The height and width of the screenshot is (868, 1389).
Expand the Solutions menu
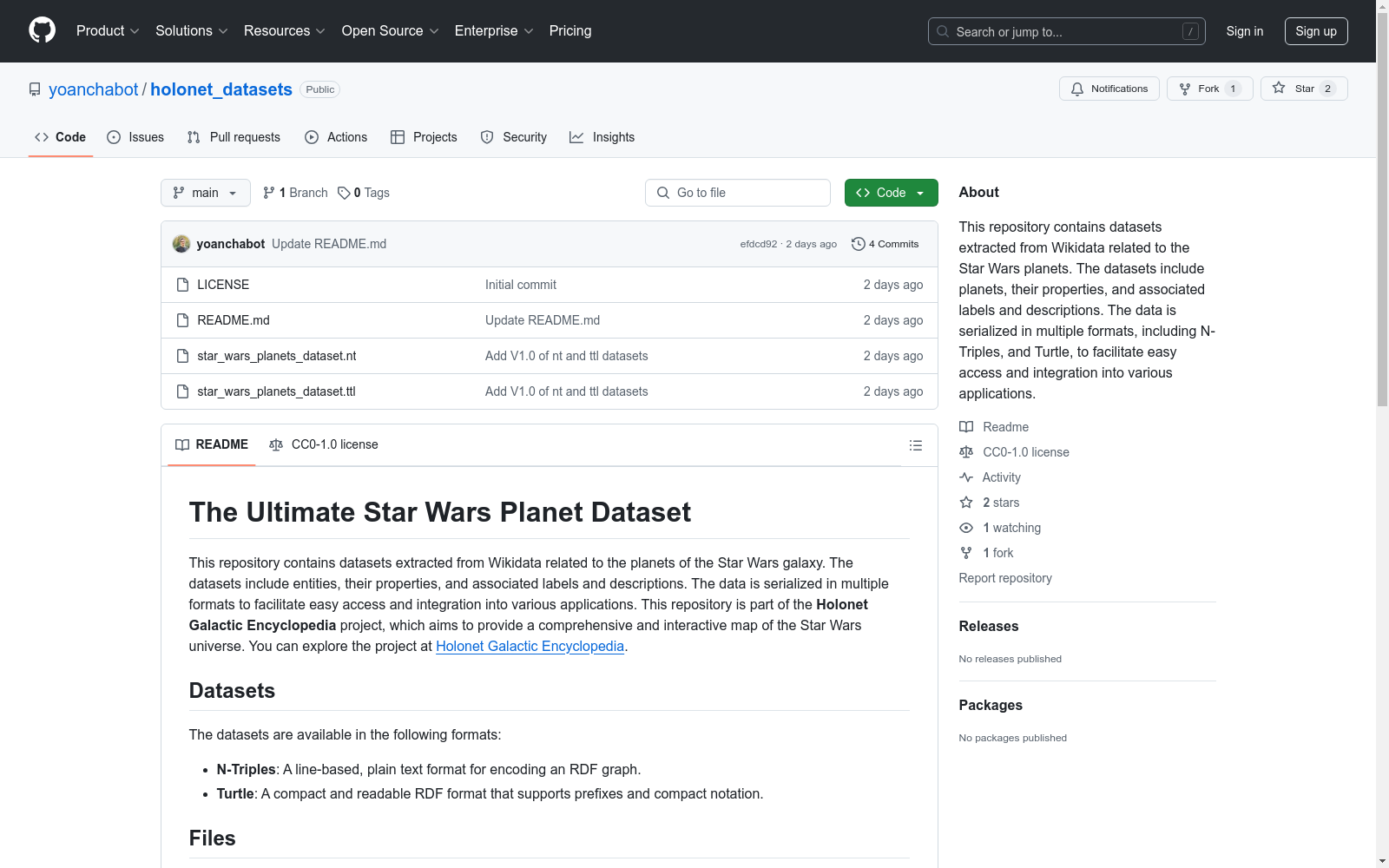192,31
